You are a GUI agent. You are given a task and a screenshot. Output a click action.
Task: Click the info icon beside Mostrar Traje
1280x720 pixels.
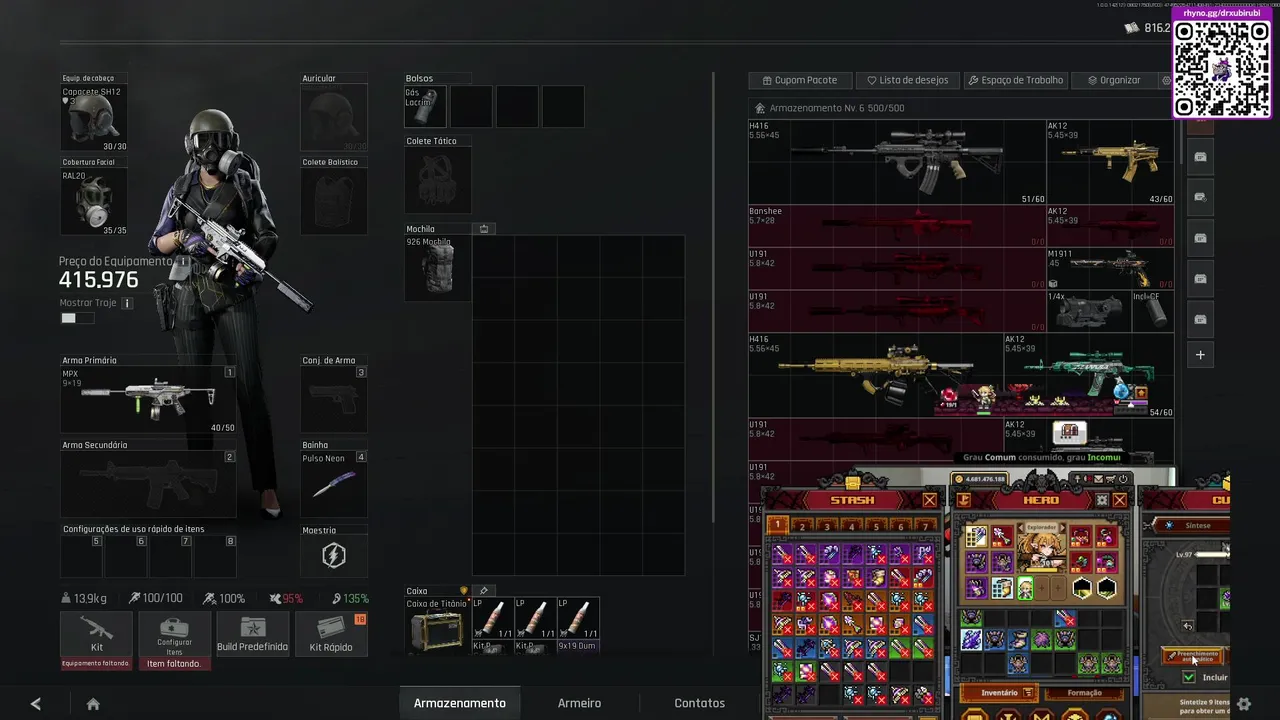click(126, 303)
